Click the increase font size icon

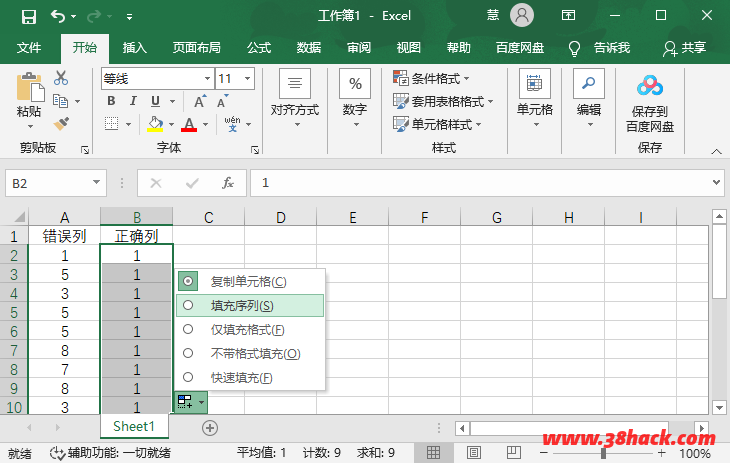199,101
